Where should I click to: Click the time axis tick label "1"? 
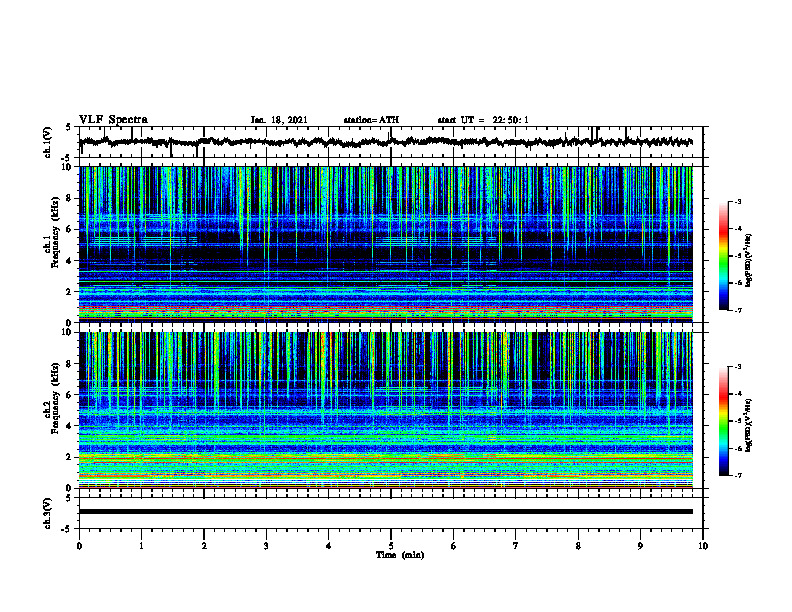pyautogui.click(x=142, y=546)
